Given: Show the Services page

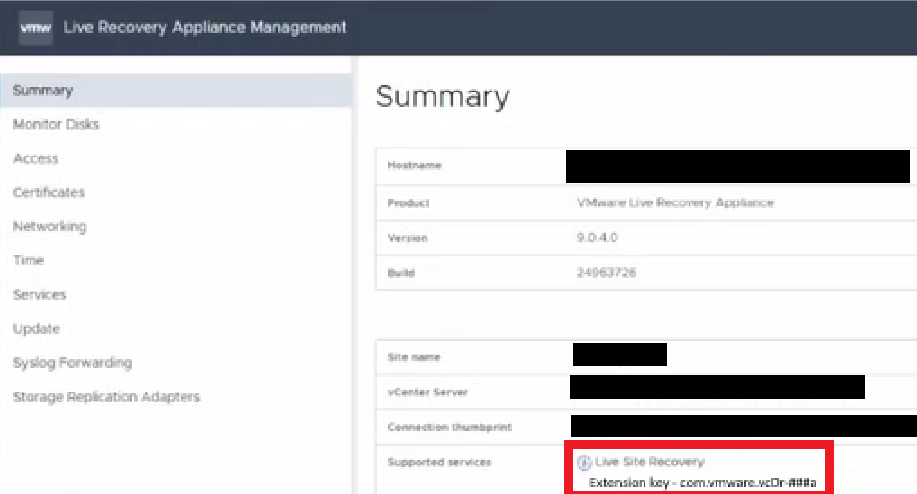Looking at the screenshot, I should tap(40, 294).
